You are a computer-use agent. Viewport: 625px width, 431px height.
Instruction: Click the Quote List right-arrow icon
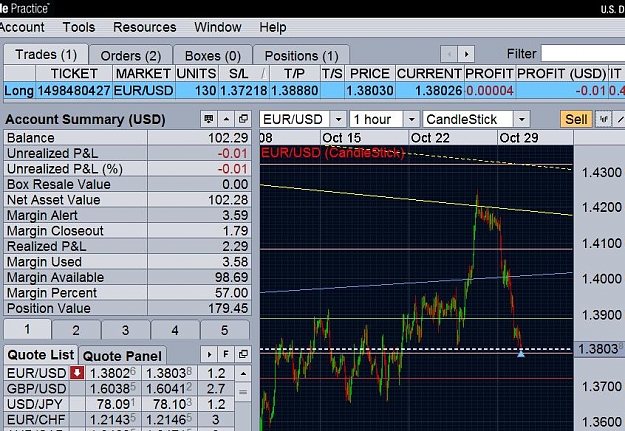click(208, 354)
